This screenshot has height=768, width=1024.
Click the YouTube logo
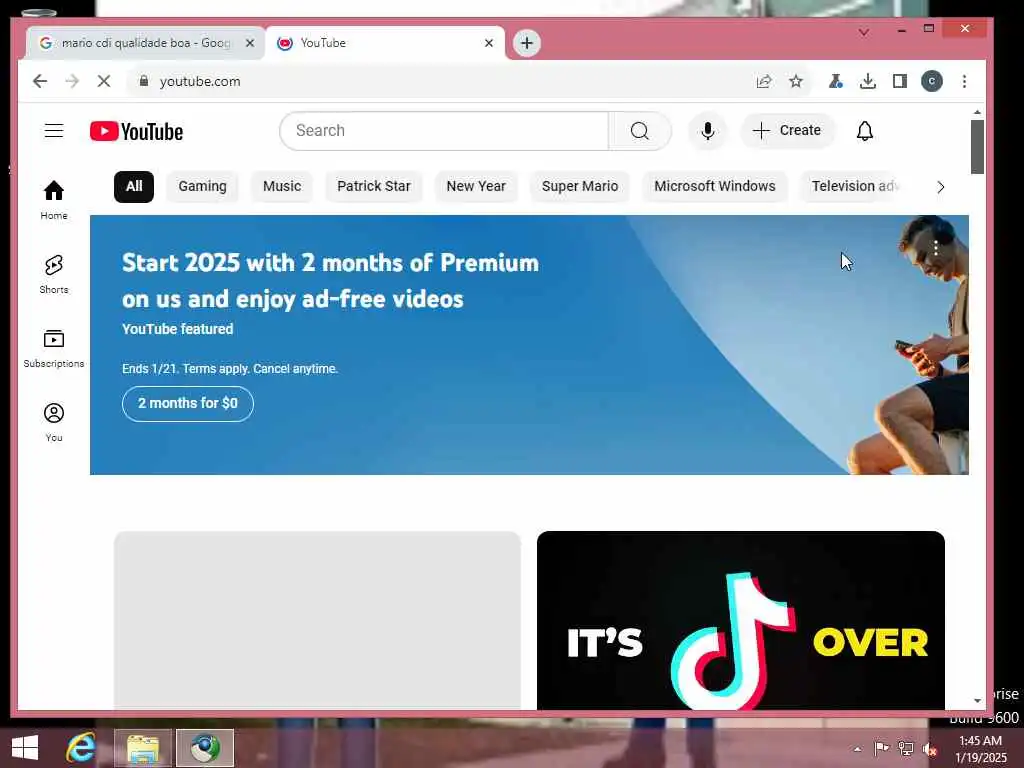point(136,131)
